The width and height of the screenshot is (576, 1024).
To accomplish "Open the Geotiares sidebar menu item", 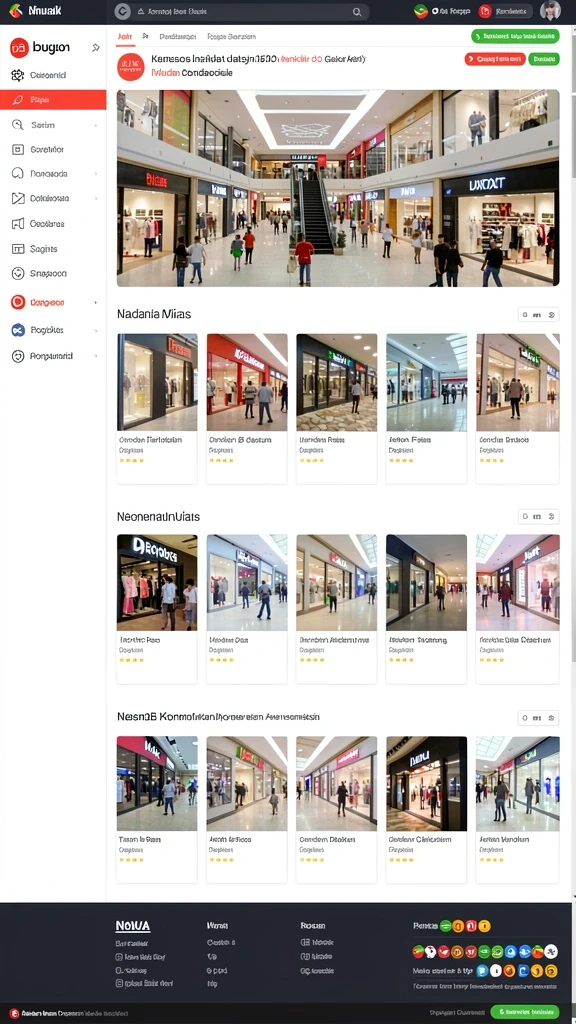I will [53, 223].
